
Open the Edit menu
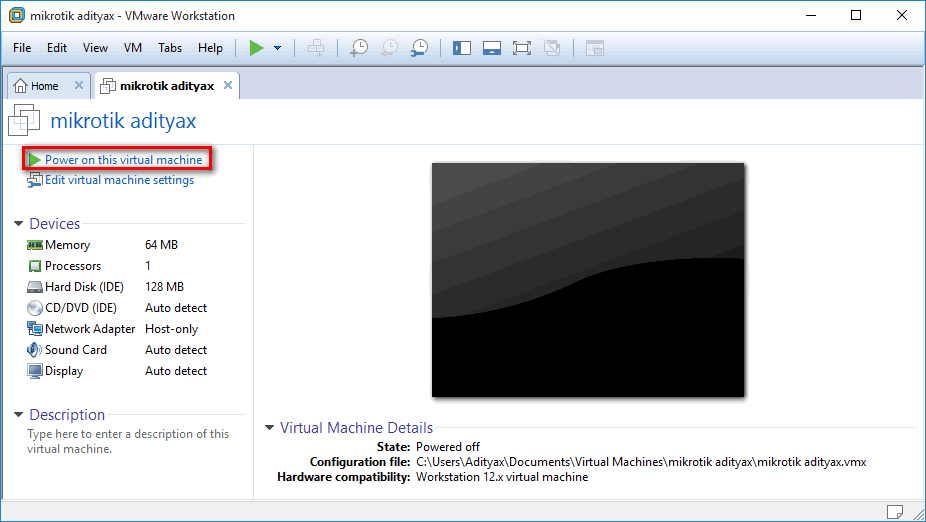(57, 48)
